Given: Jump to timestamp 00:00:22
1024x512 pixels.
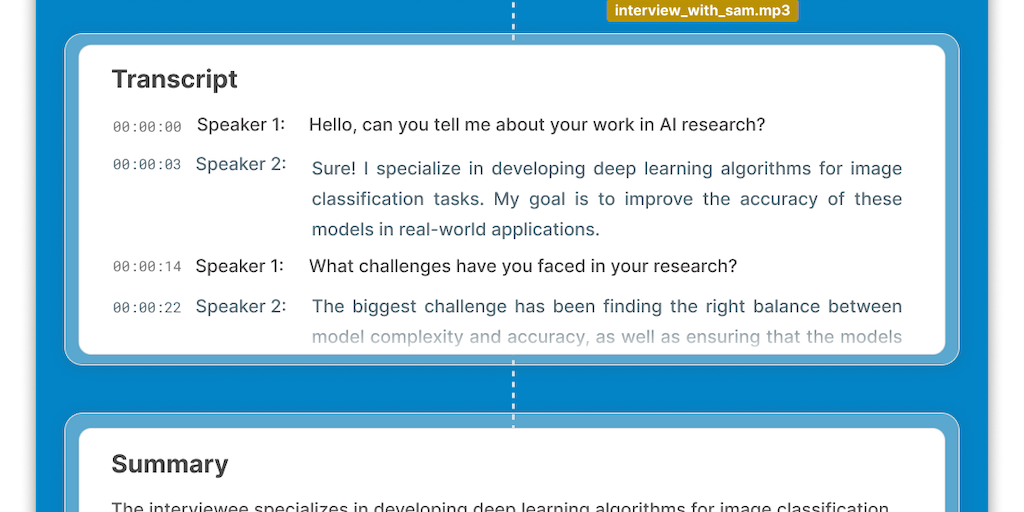Looking at the screenshot, I should pos(147,308).
